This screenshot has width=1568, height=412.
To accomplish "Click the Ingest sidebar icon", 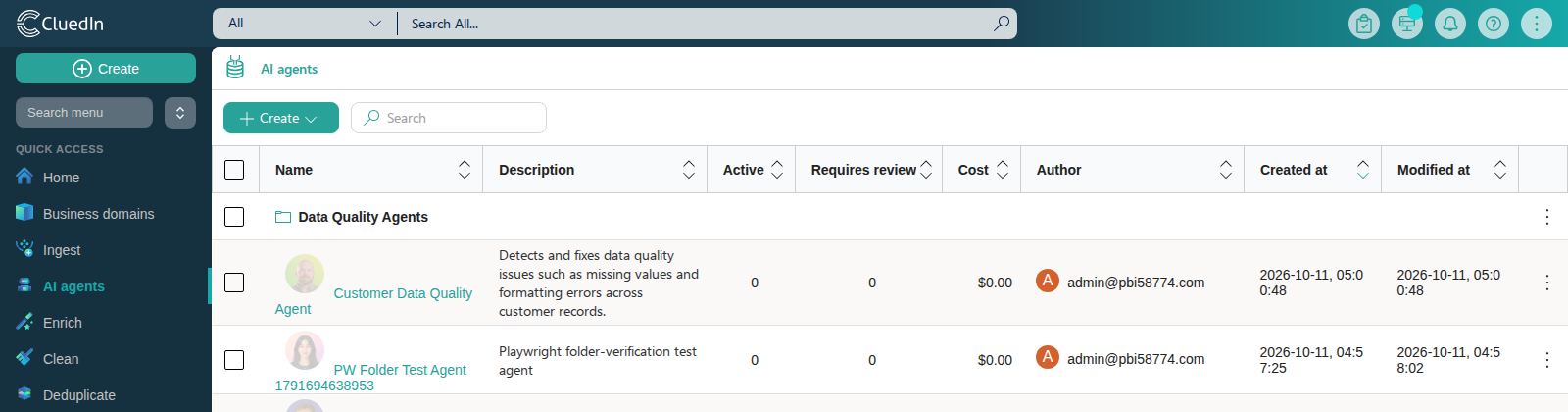I will pyautogui.click(x=24, y=249).
